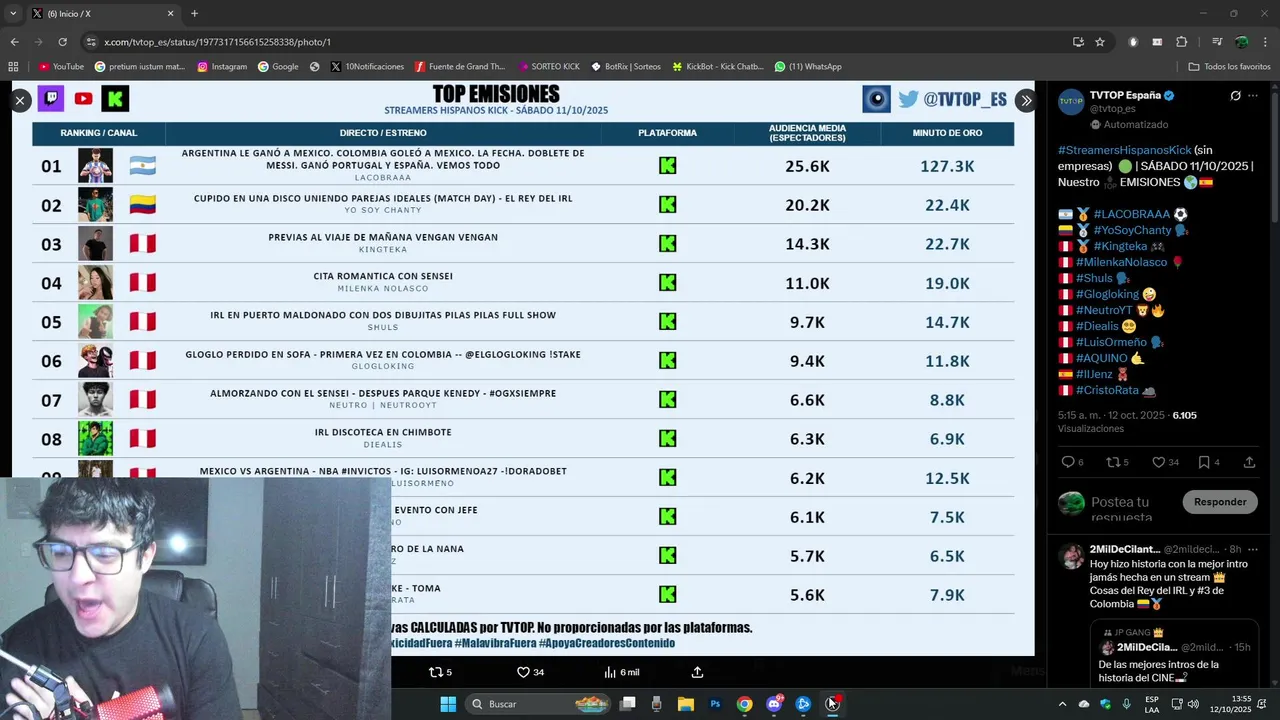Screen dimensions: 1280x720
Task: Click the retweet icon under the photo
Action: pos(435,672)
